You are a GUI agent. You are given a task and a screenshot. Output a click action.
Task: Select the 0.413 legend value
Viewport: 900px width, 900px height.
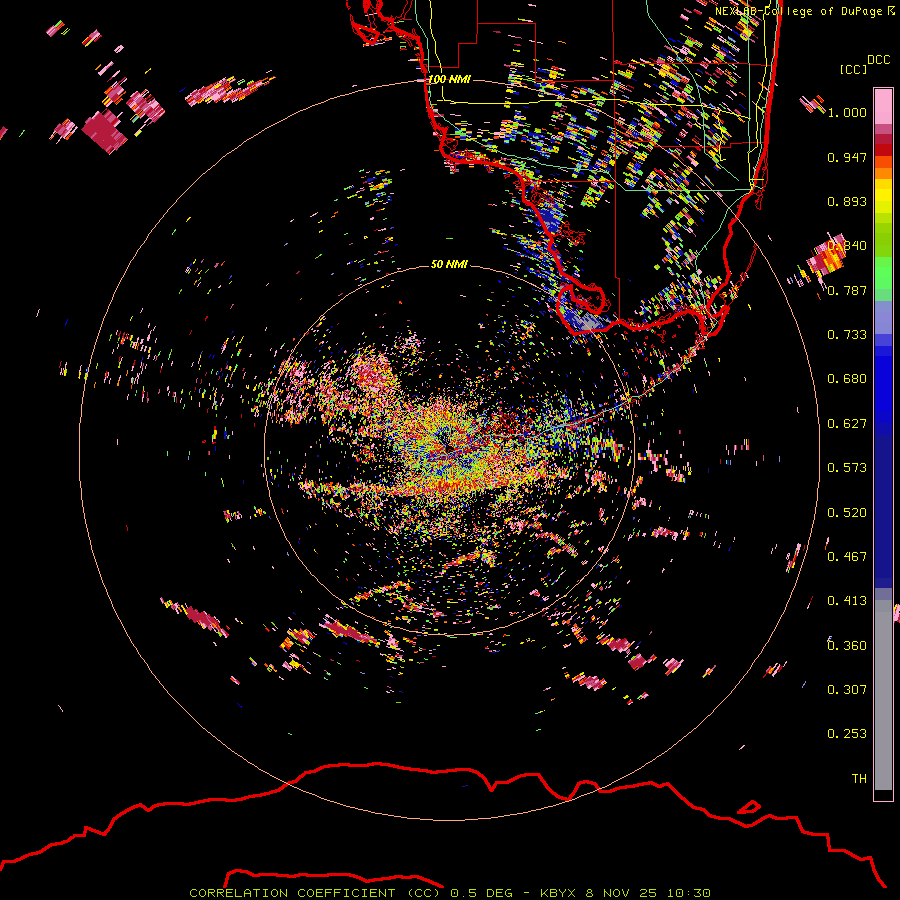pos(847,601)
